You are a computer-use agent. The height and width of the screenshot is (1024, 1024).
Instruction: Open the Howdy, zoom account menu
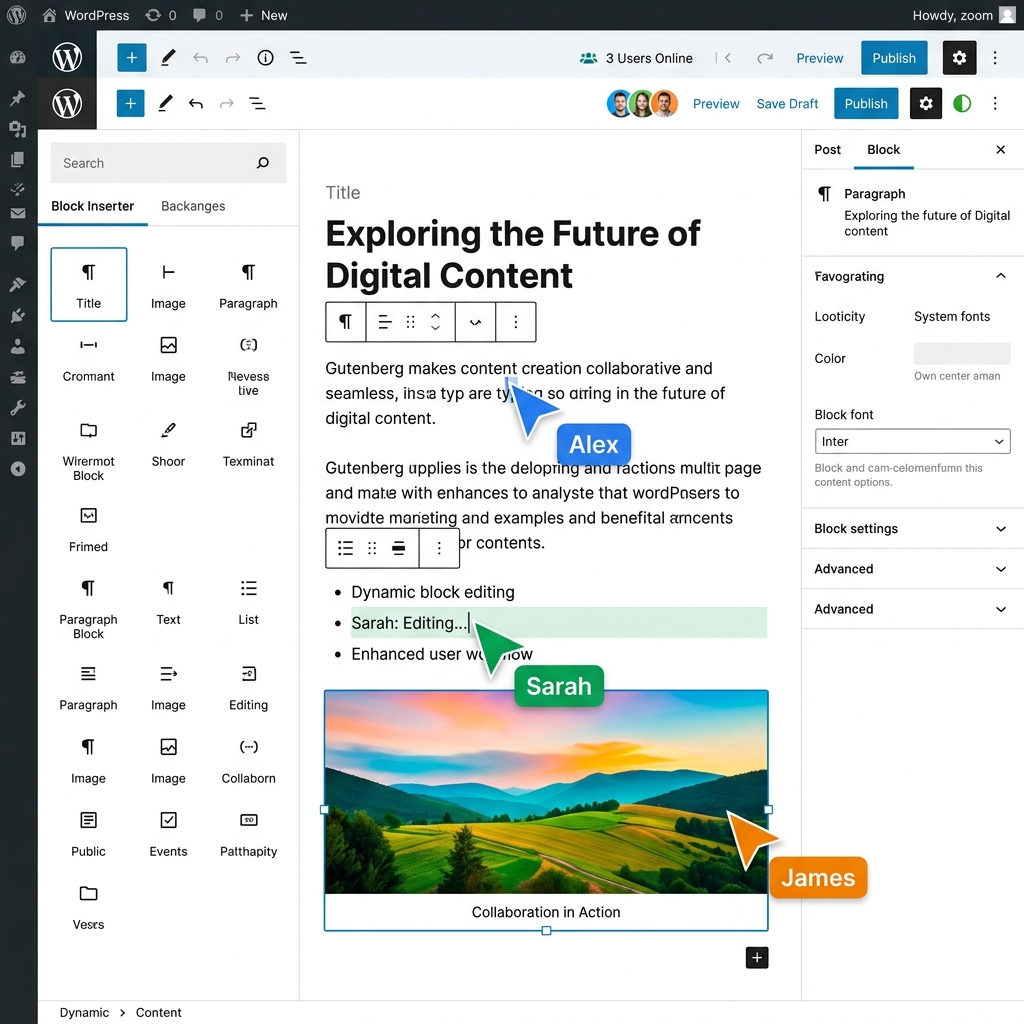pos(963,15)
